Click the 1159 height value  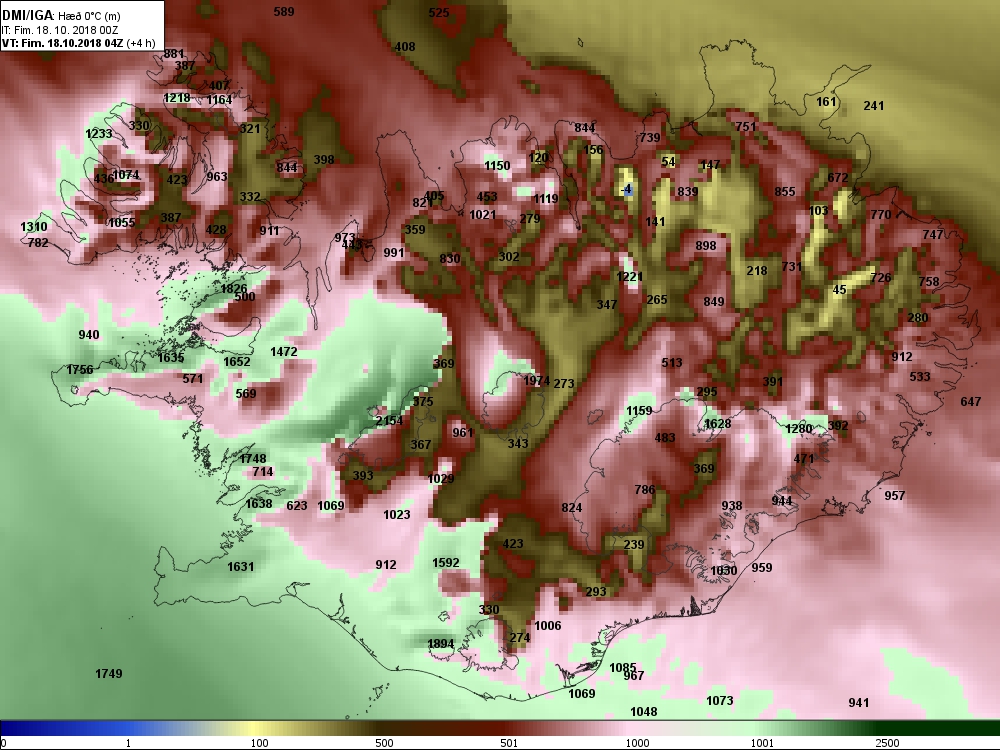[x=639, y=410]
